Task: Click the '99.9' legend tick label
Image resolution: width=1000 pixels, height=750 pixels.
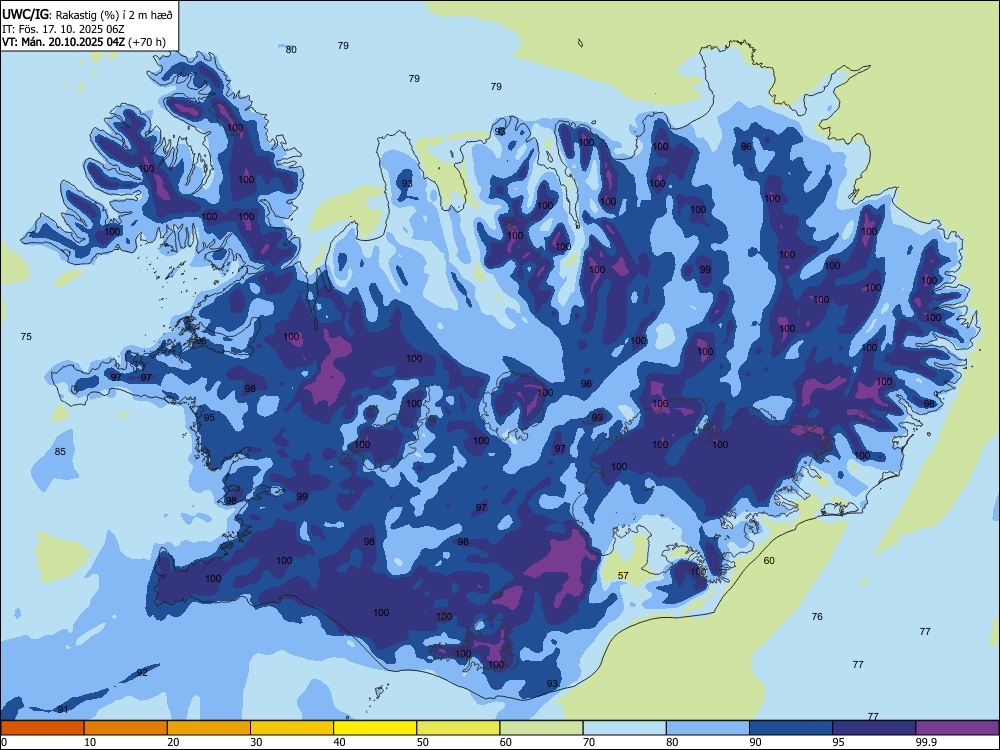Action: click(926, 742)
